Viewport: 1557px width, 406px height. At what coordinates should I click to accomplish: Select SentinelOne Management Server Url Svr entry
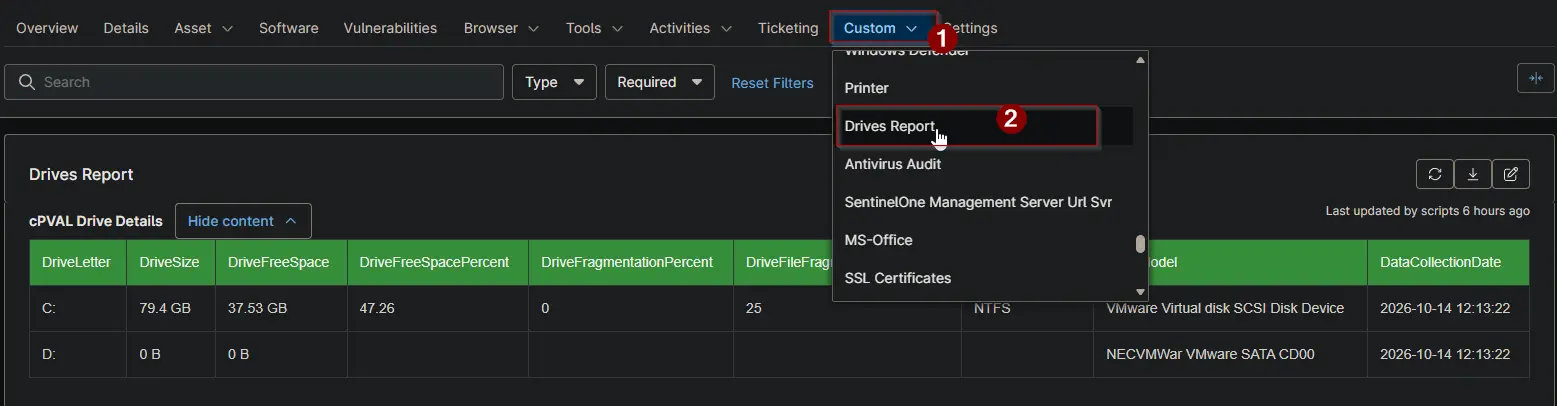[983, 202]
